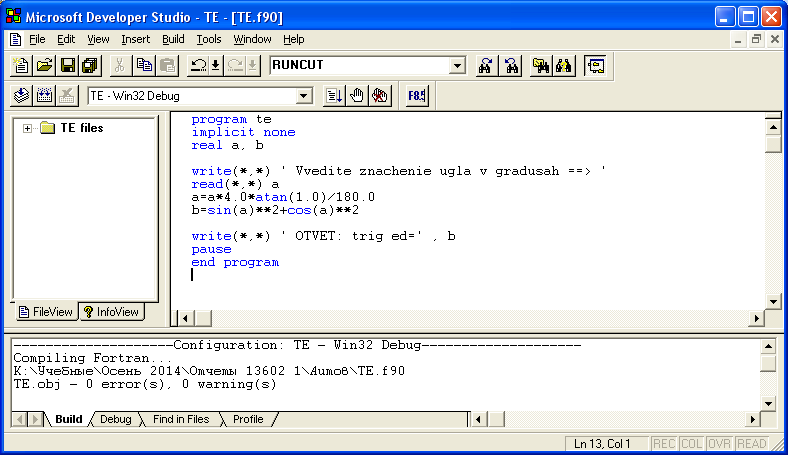
Task: Open the View menu
Action: (98, 39)
